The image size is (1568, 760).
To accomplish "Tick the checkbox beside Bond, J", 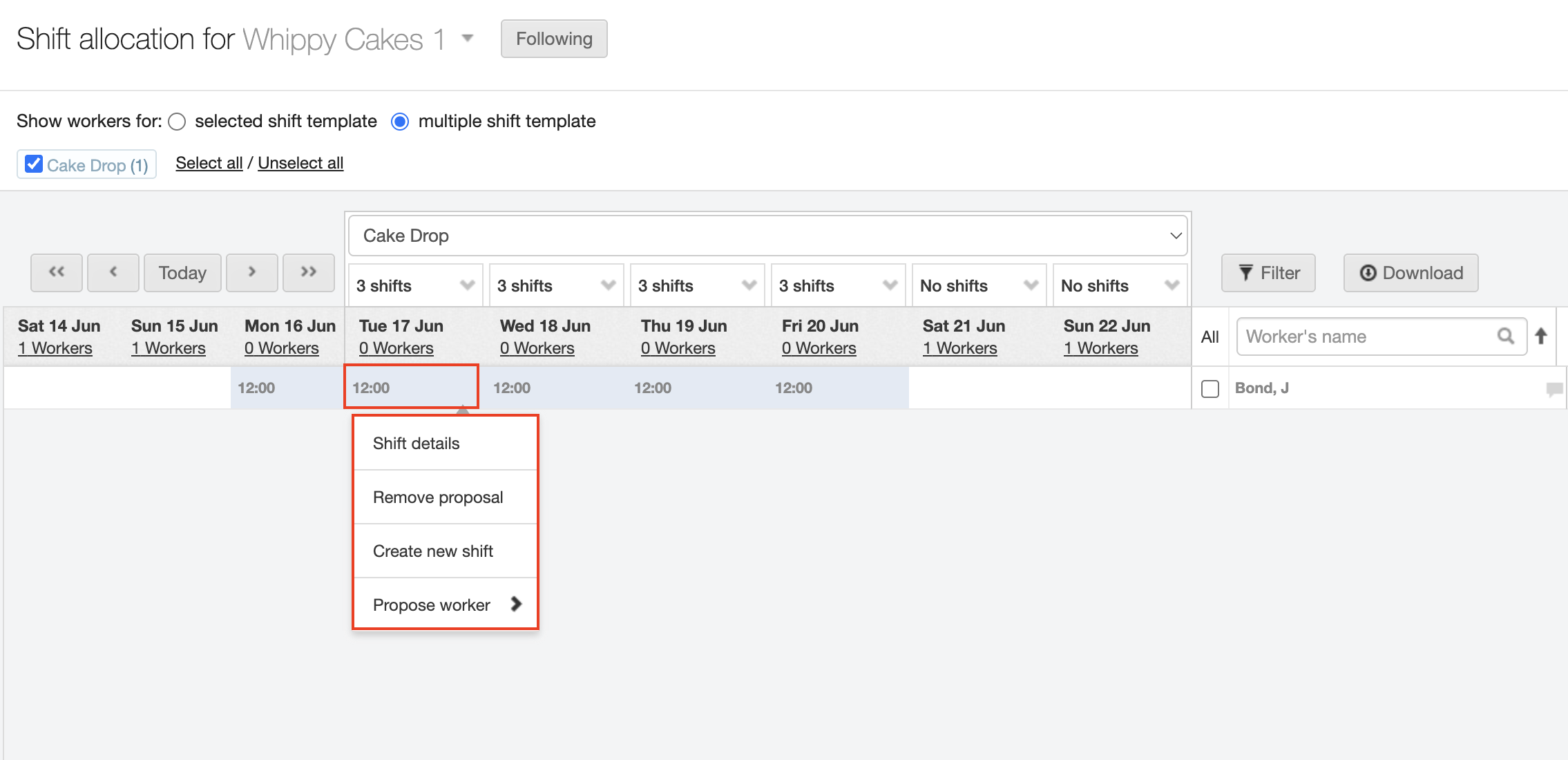I will (x=1210, y=389).
